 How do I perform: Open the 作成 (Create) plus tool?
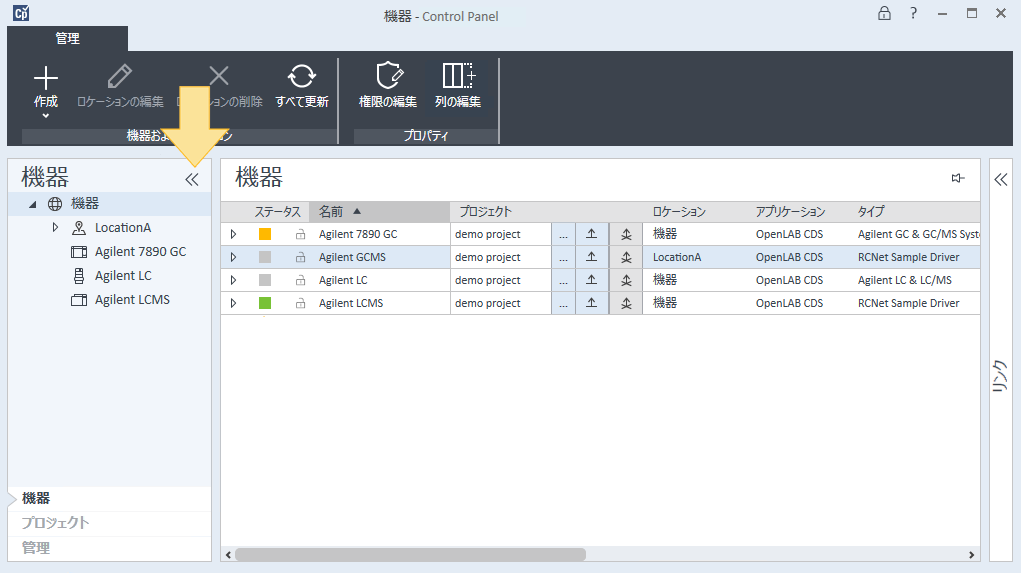click(x=46, y=78)
